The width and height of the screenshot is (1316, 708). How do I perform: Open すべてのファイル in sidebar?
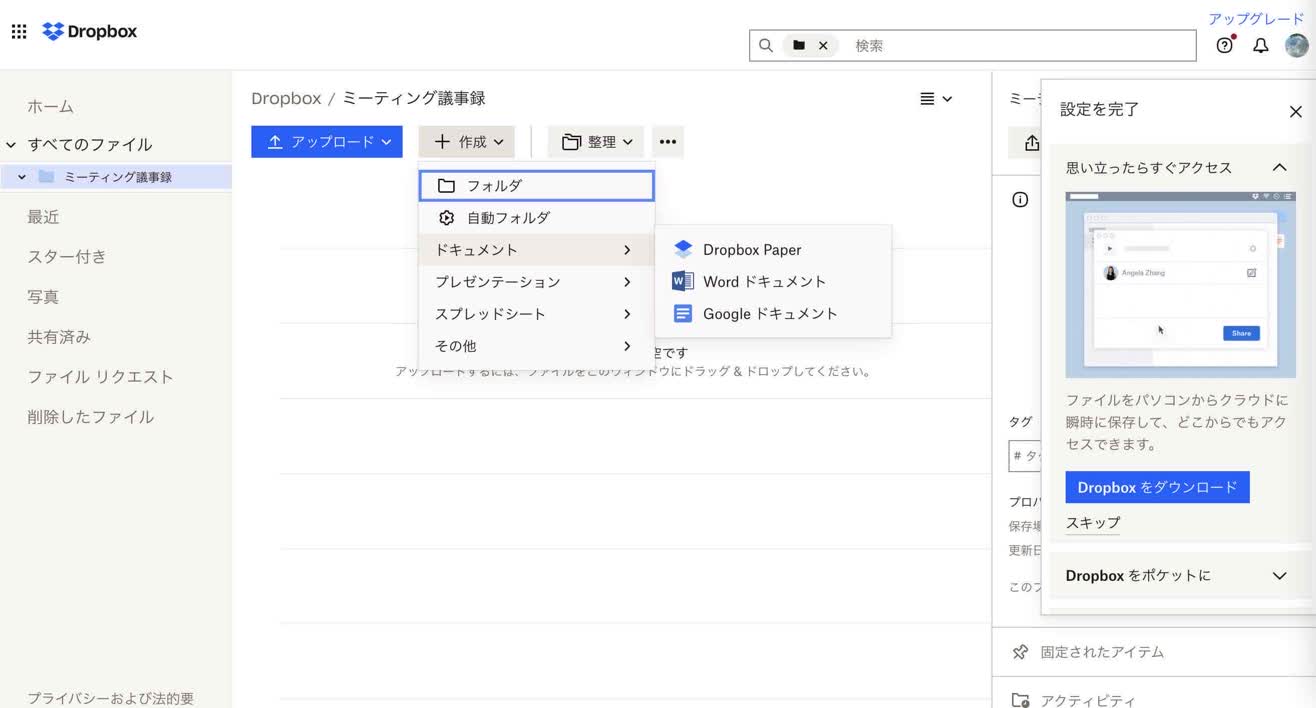pyautogui.click(x=90, y=144)
